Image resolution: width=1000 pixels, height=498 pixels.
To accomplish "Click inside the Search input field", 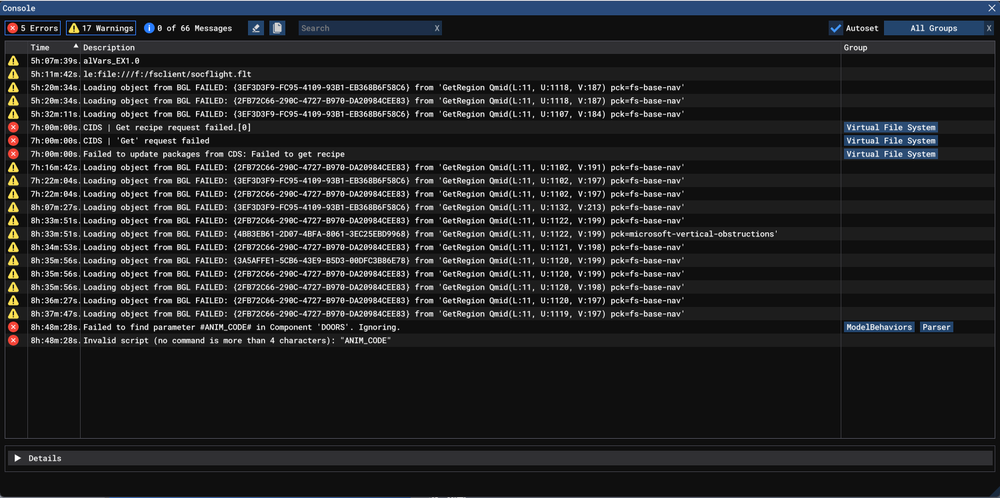I will [x=365, y=28].
